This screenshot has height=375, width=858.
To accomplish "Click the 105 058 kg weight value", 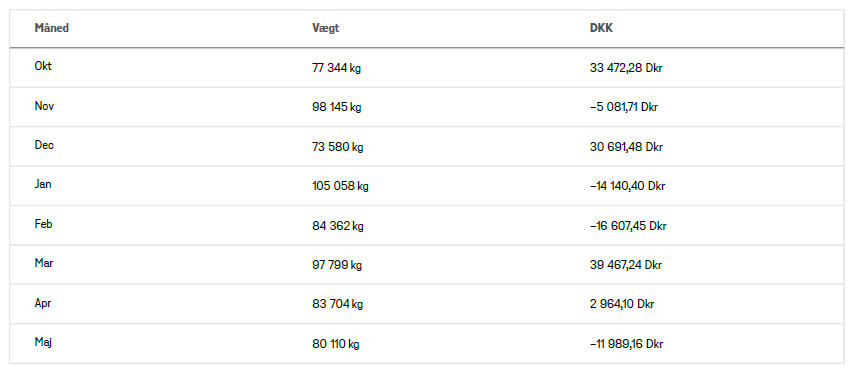I will click(x=340, y=187).
